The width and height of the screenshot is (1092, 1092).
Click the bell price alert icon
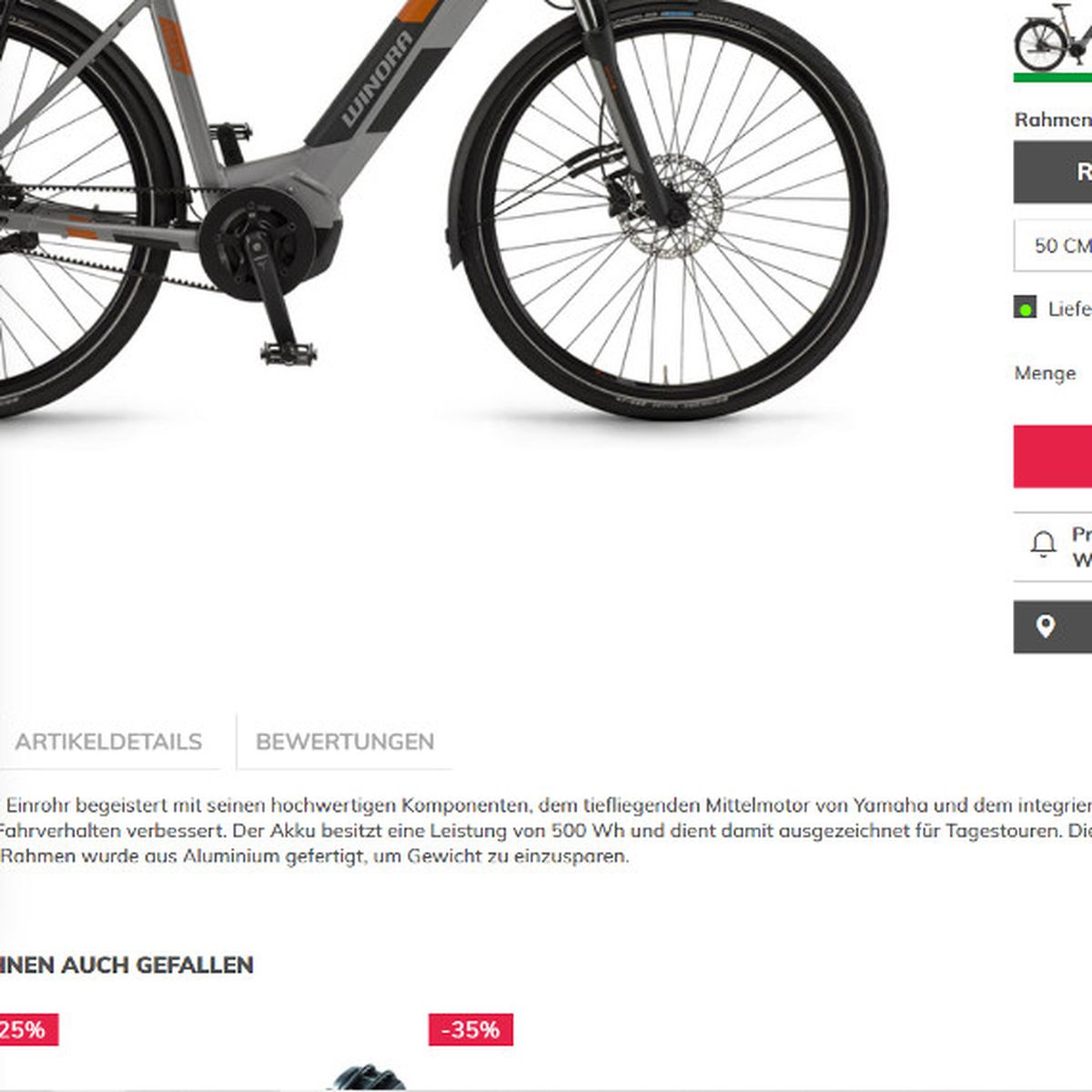tap(1043, 544)
